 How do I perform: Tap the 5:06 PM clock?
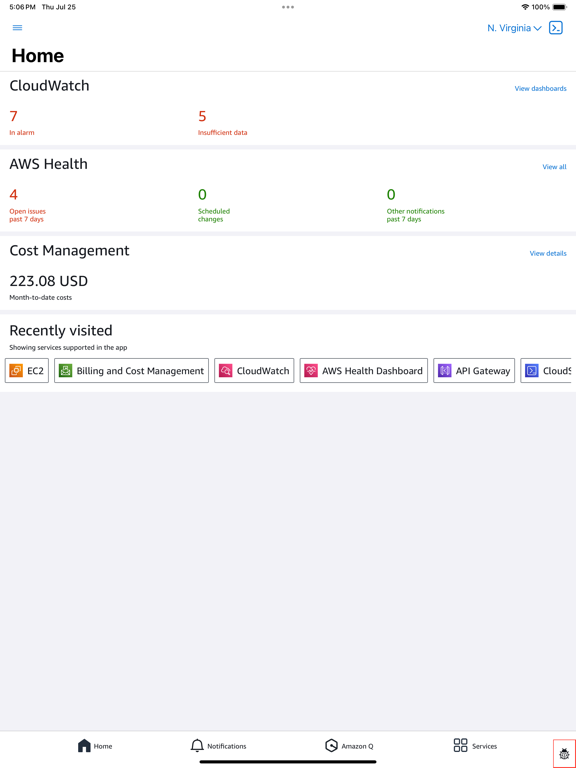tap(23, 7)
